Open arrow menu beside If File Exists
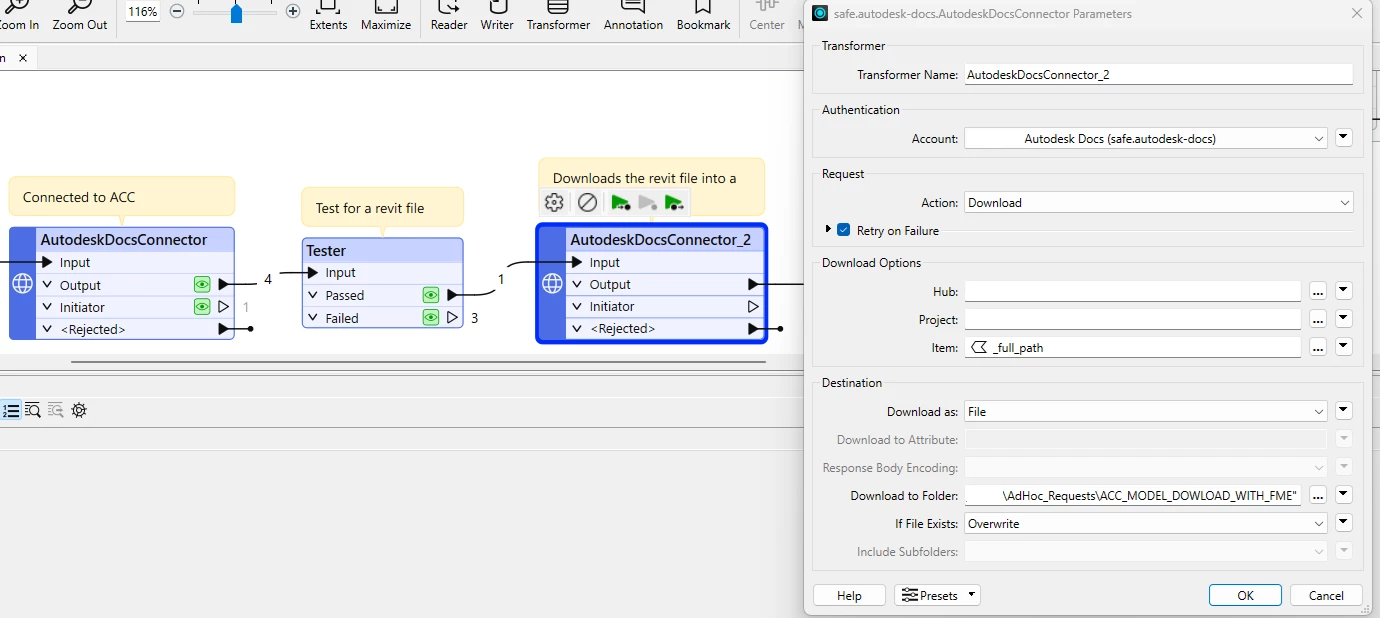 click(x=1344, y=523)
